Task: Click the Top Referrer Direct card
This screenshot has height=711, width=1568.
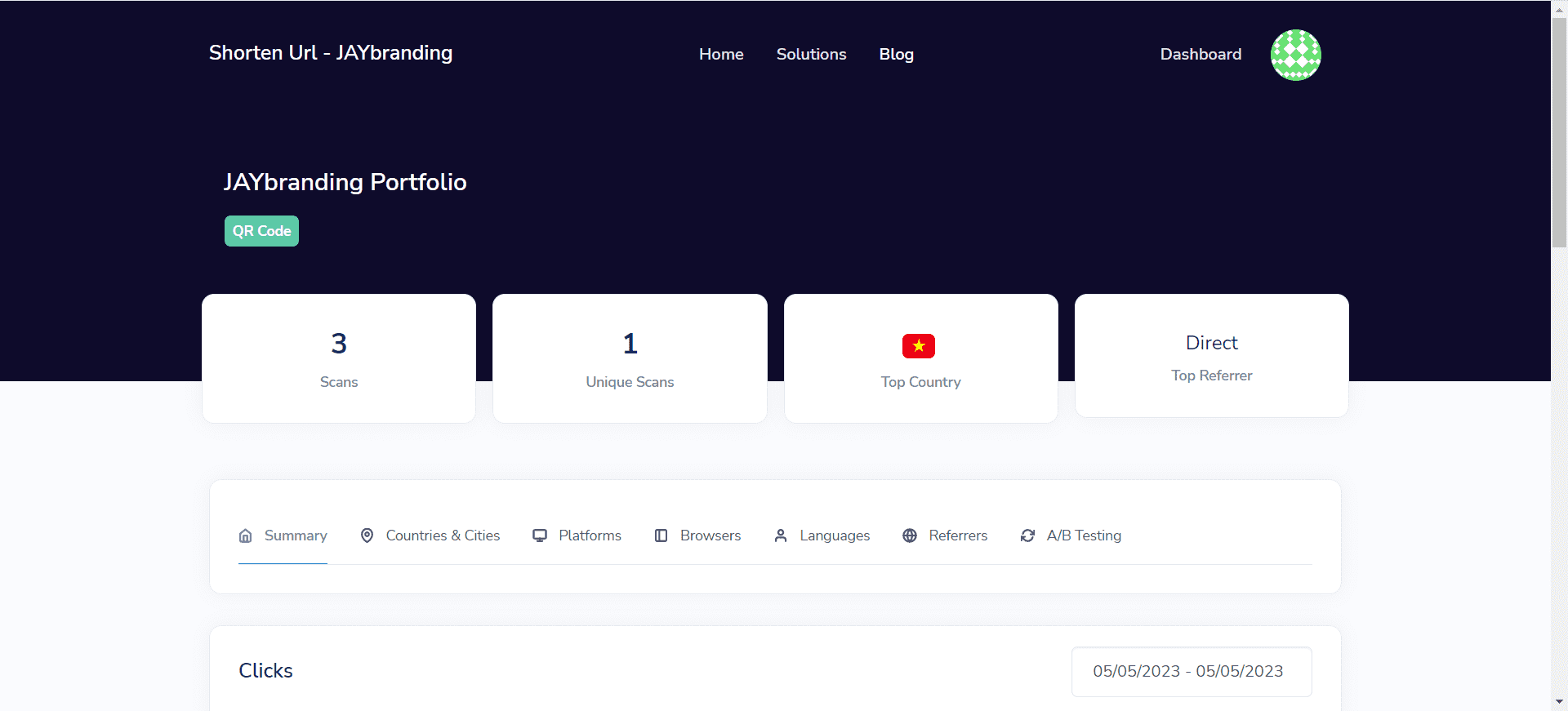Action: tap(1212, 356)
